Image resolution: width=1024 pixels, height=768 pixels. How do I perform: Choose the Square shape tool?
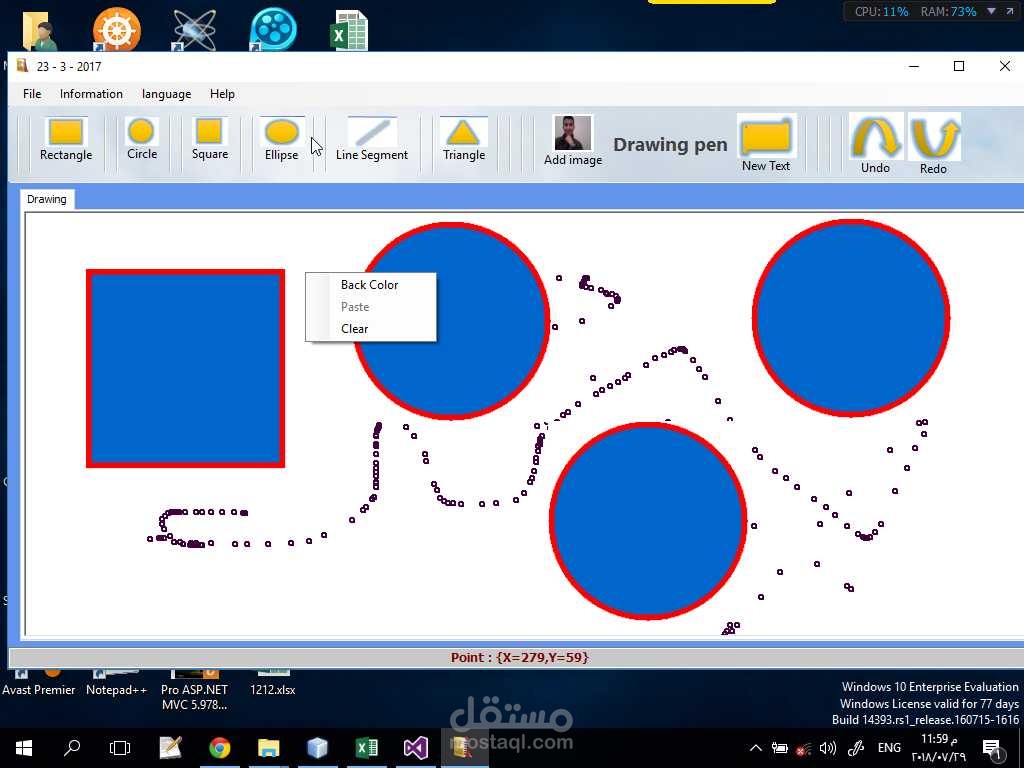210,140
